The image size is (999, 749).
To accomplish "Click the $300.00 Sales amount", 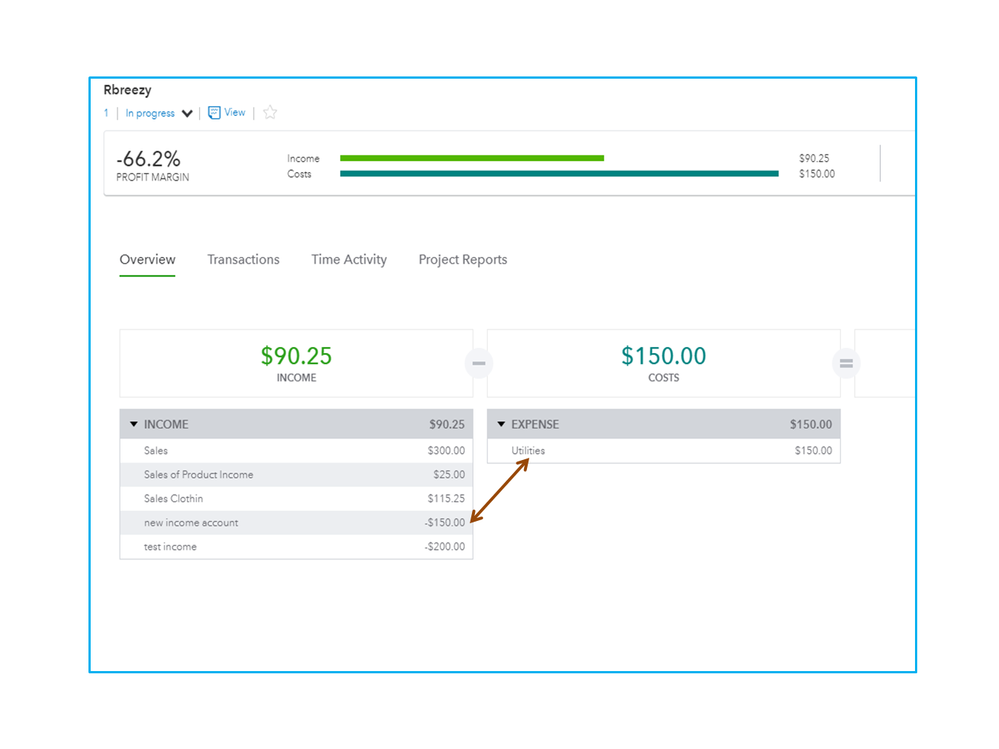I will point(446,450).
